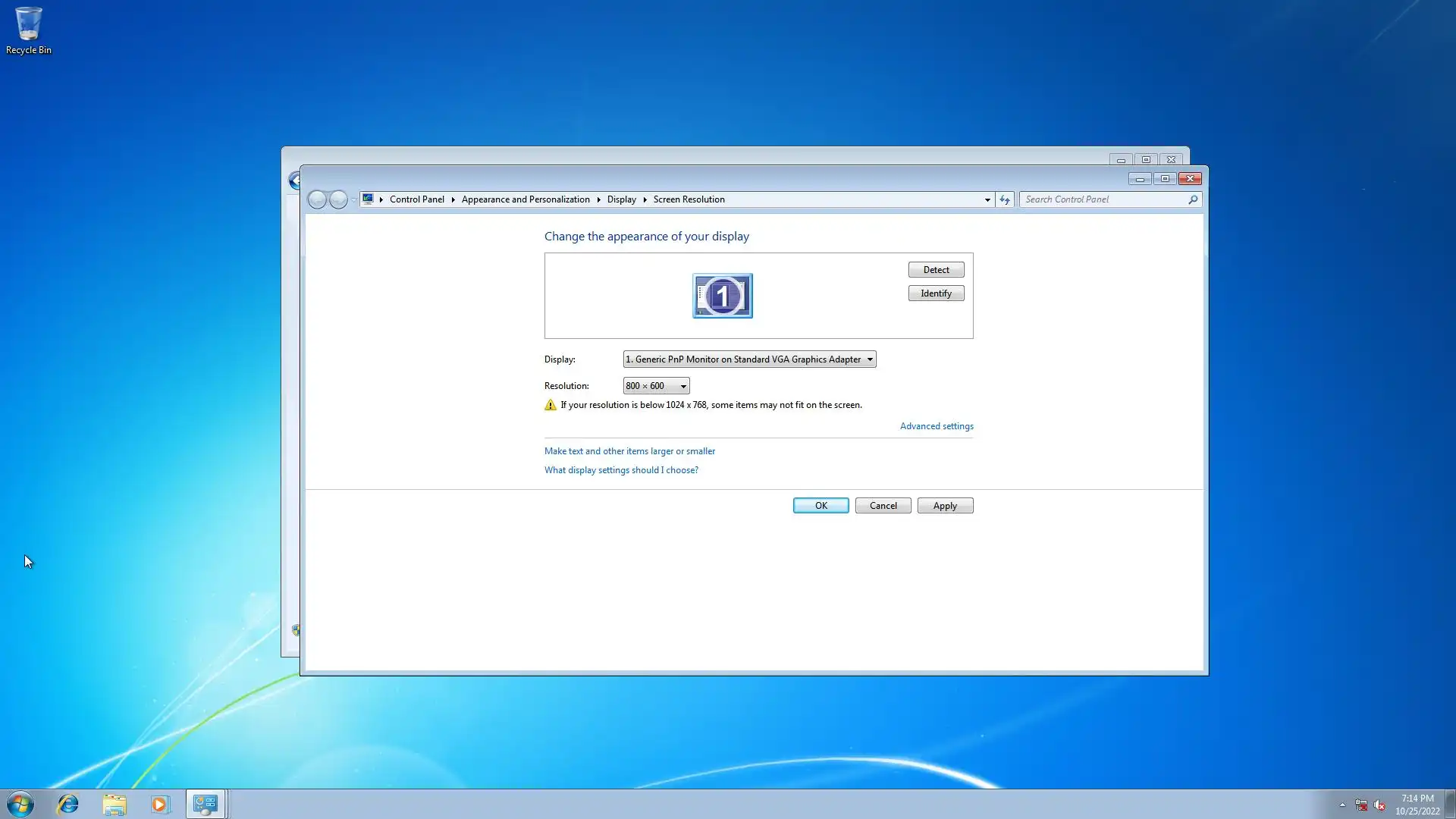Image resolution: width=1456 pixels, height=819 pixels.
Task: Launch Internet Explorer from taskbar
Action: (68, 804)
